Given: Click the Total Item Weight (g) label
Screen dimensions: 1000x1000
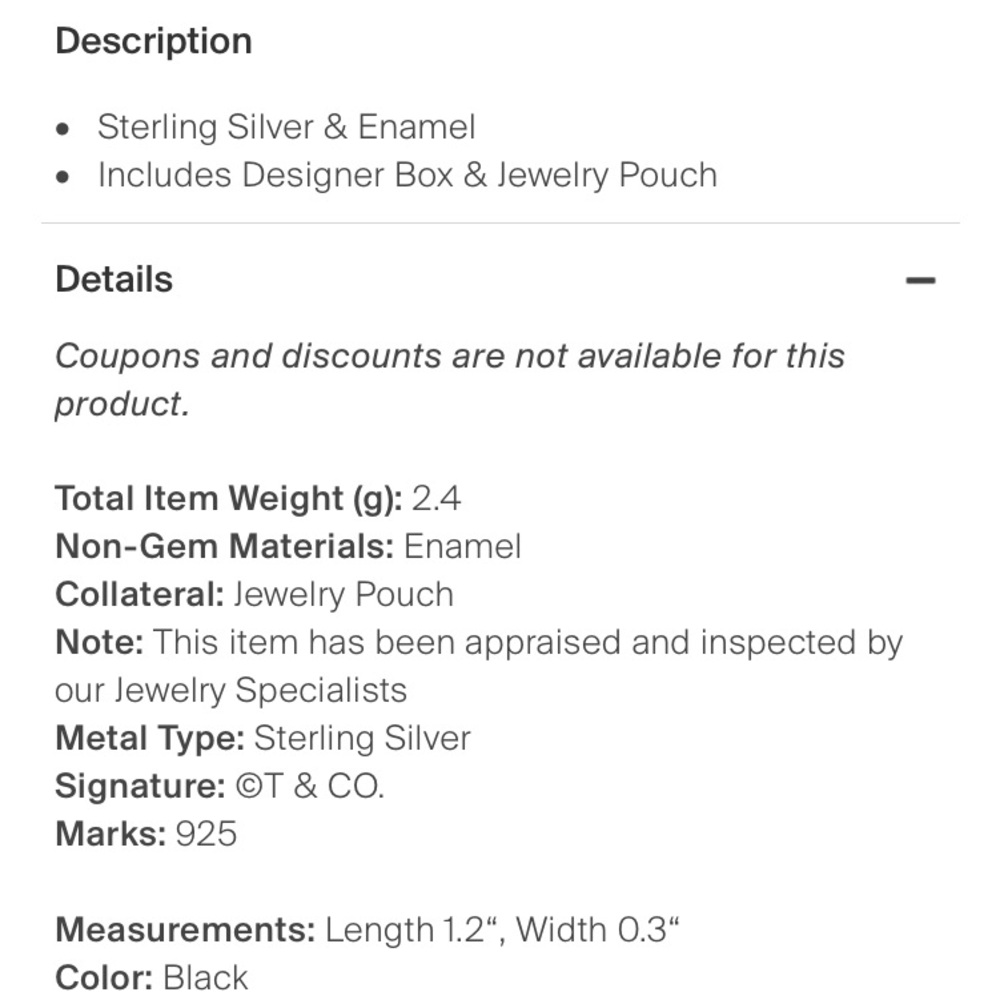Looking at the screenshot, I should 229,498.
